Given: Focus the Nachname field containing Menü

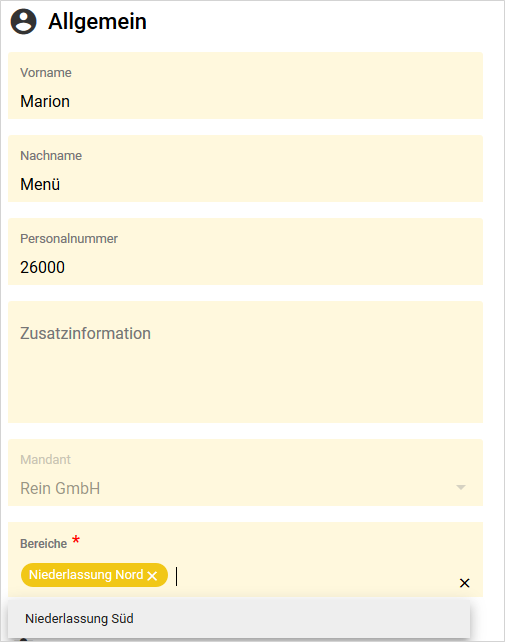Looking at the screenshot, I should [x=245, y=169].
